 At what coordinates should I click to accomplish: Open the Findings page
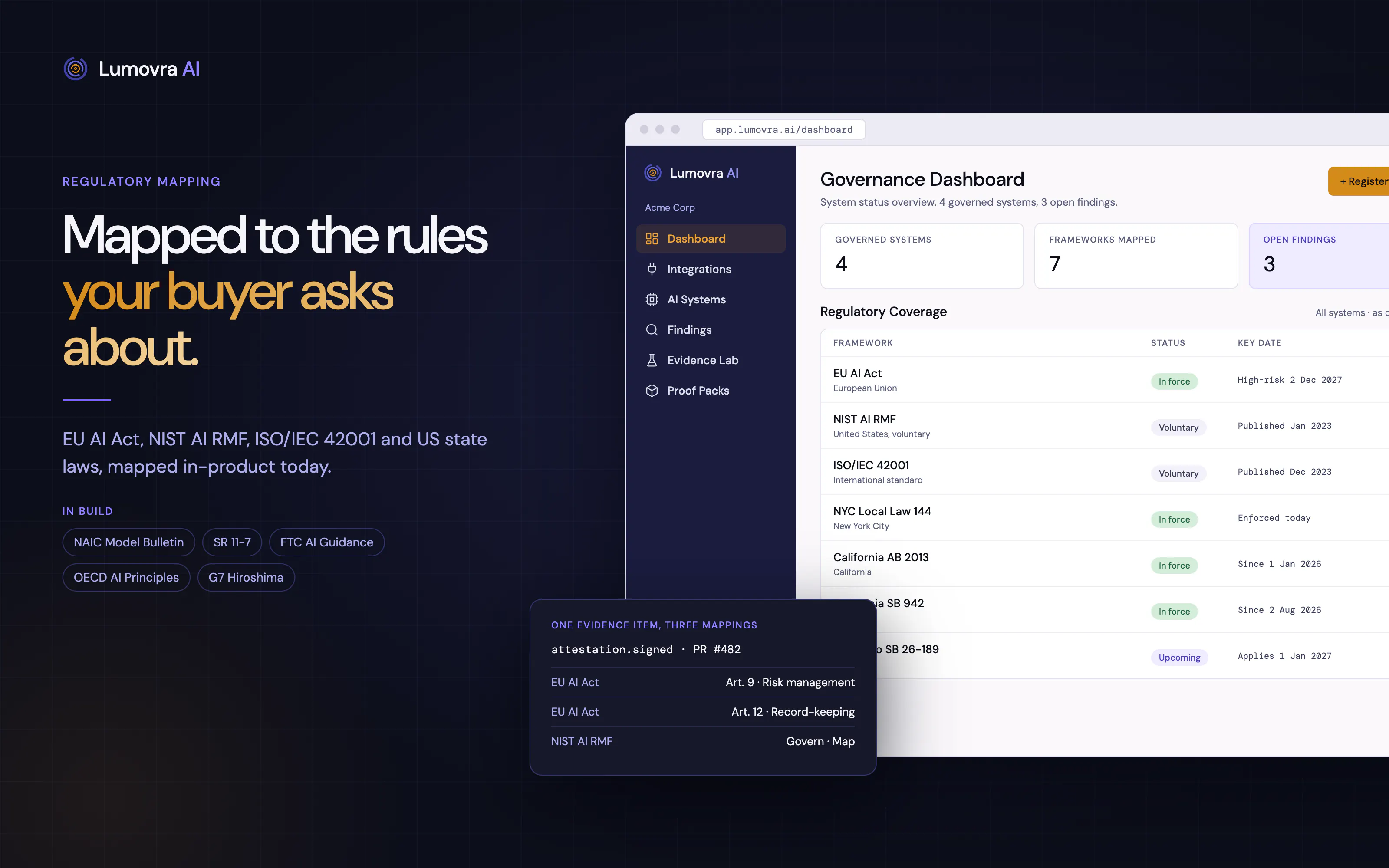coord(711,329)
